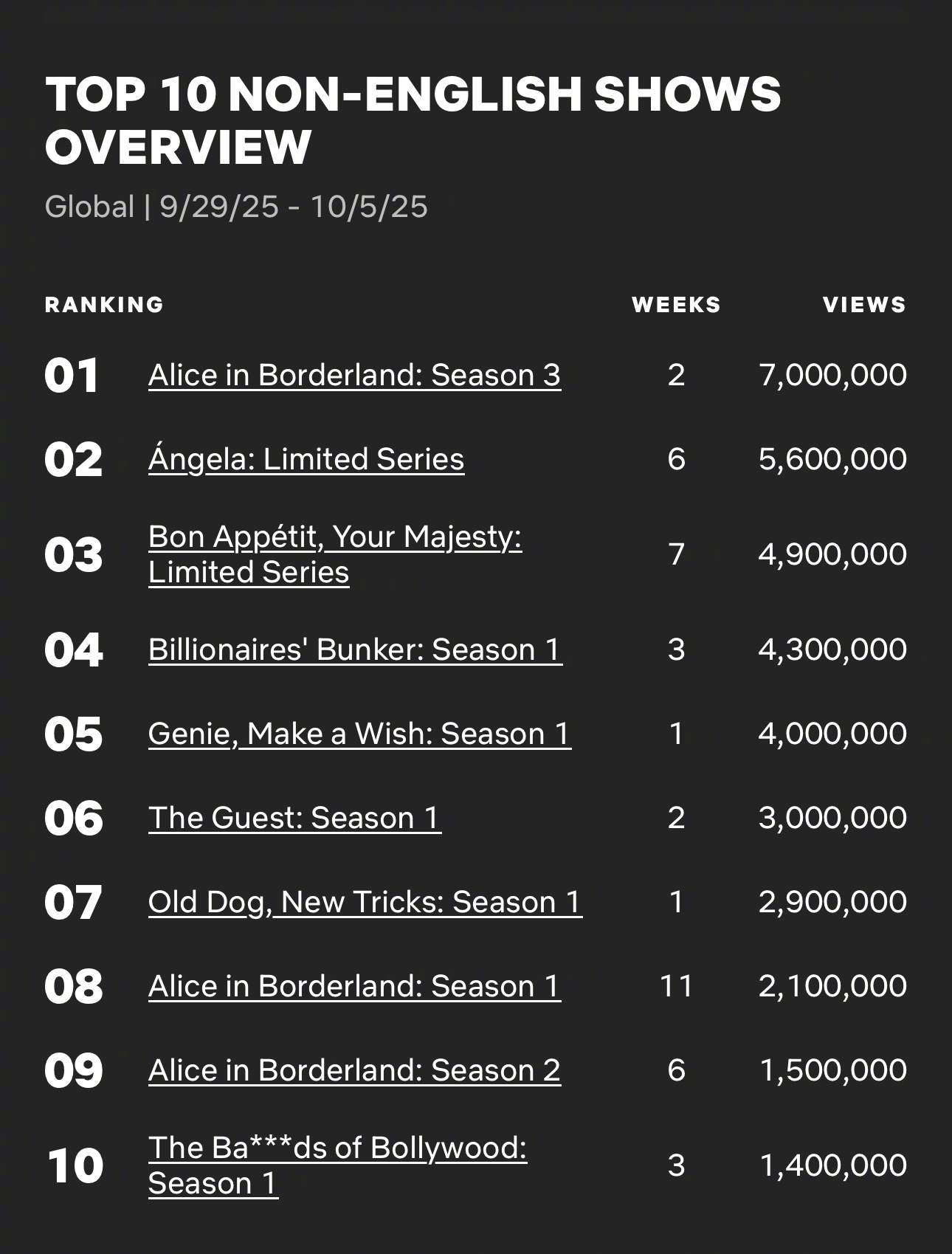Open the Ángela: Limited Series link
The height and width of the screenshot is (1254, 952).
coord(306,459)
